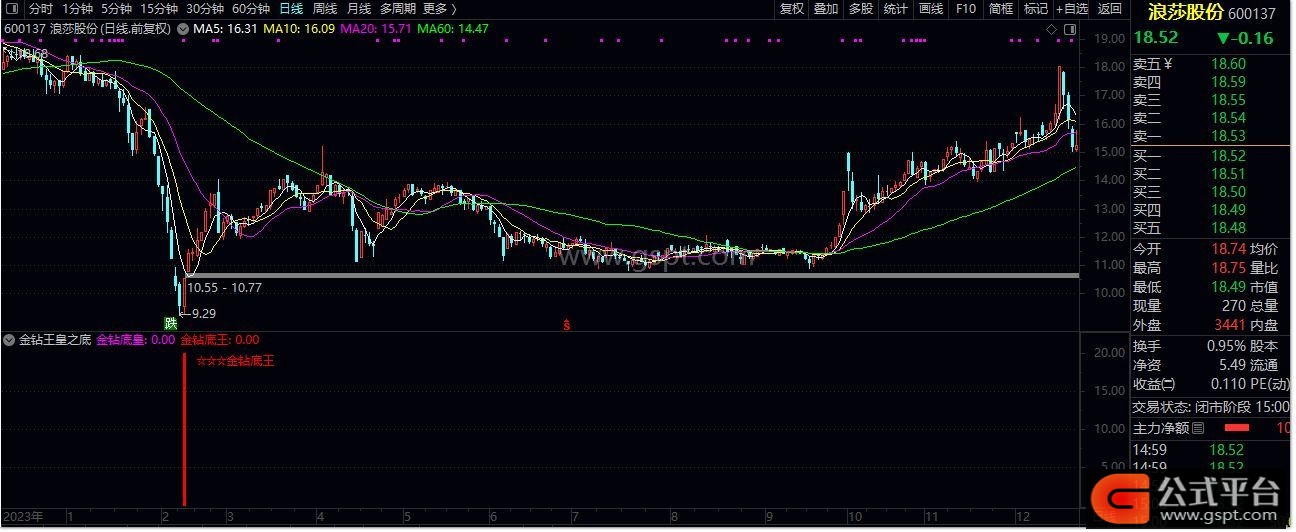Screen dimensions: 1296x532
Task: Click the diamond marker icon at chart top right
Action: [1052, 30]
